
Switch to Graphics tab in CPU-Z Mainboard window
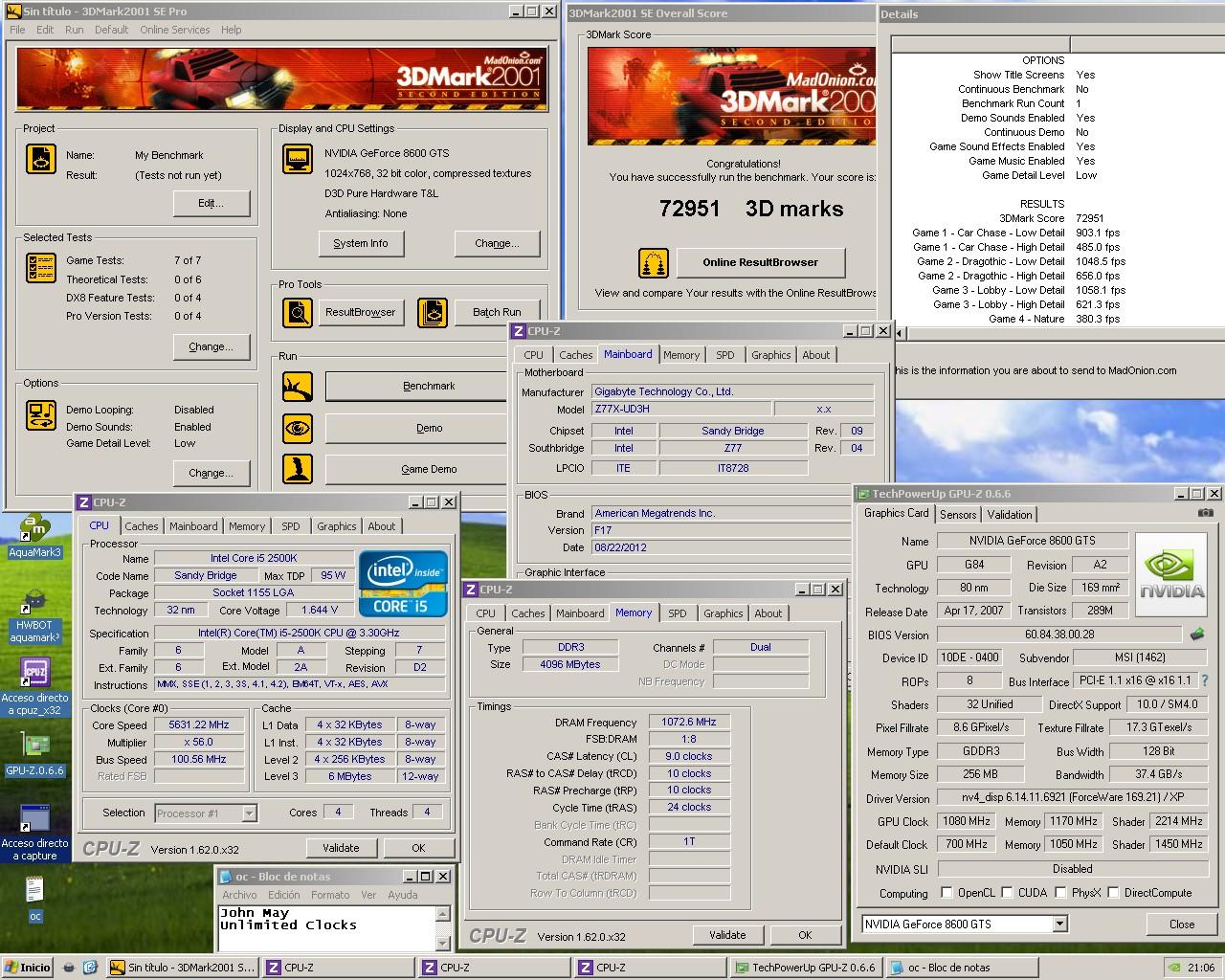point(771,355)
